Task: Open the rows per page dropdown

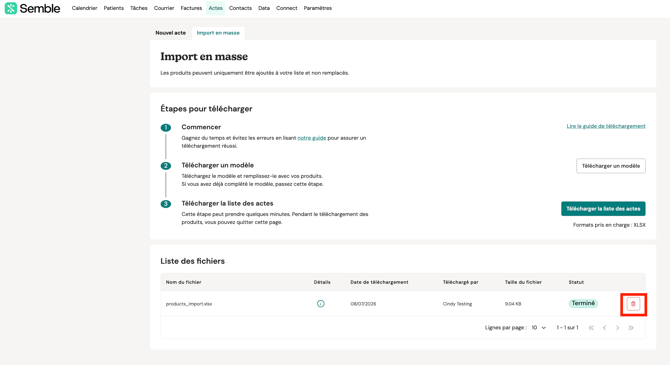Action: pyautogui.click(x=538, y=328)
